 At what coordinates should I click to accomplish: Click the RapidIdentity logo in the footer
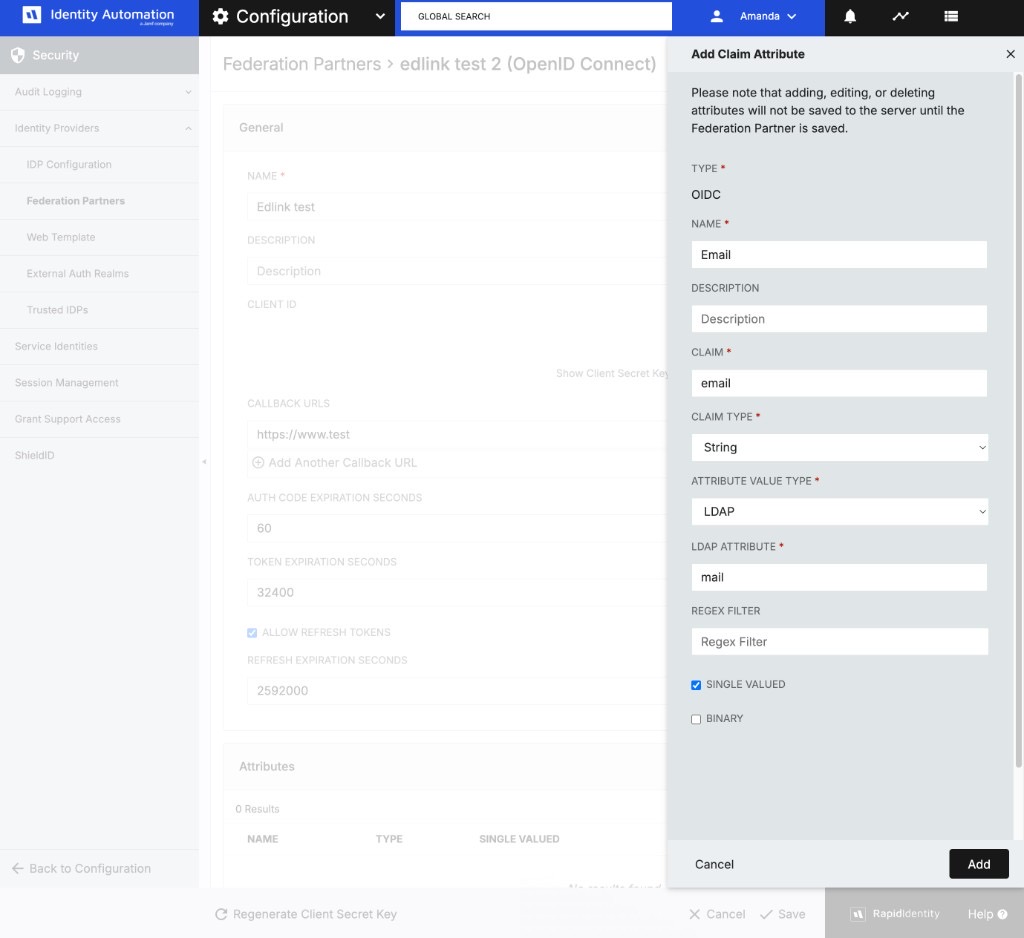click(895, 914)
